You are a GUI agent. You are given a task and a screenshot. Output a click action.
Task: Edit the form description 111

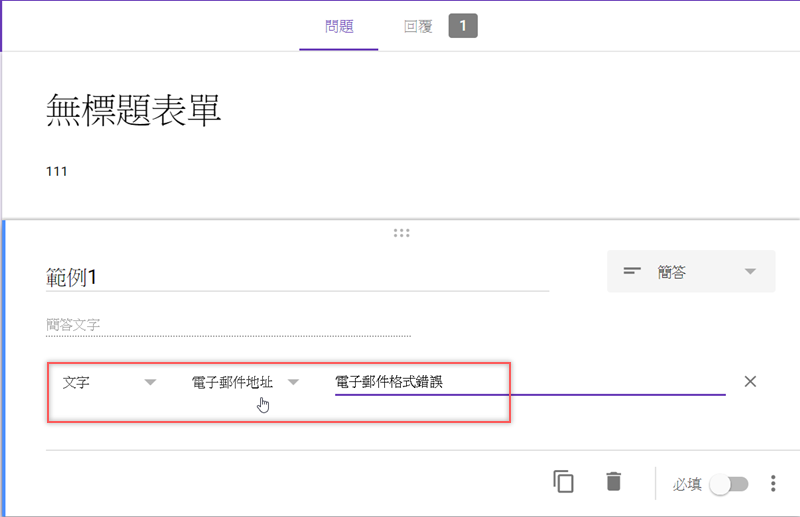pos(57,171)
